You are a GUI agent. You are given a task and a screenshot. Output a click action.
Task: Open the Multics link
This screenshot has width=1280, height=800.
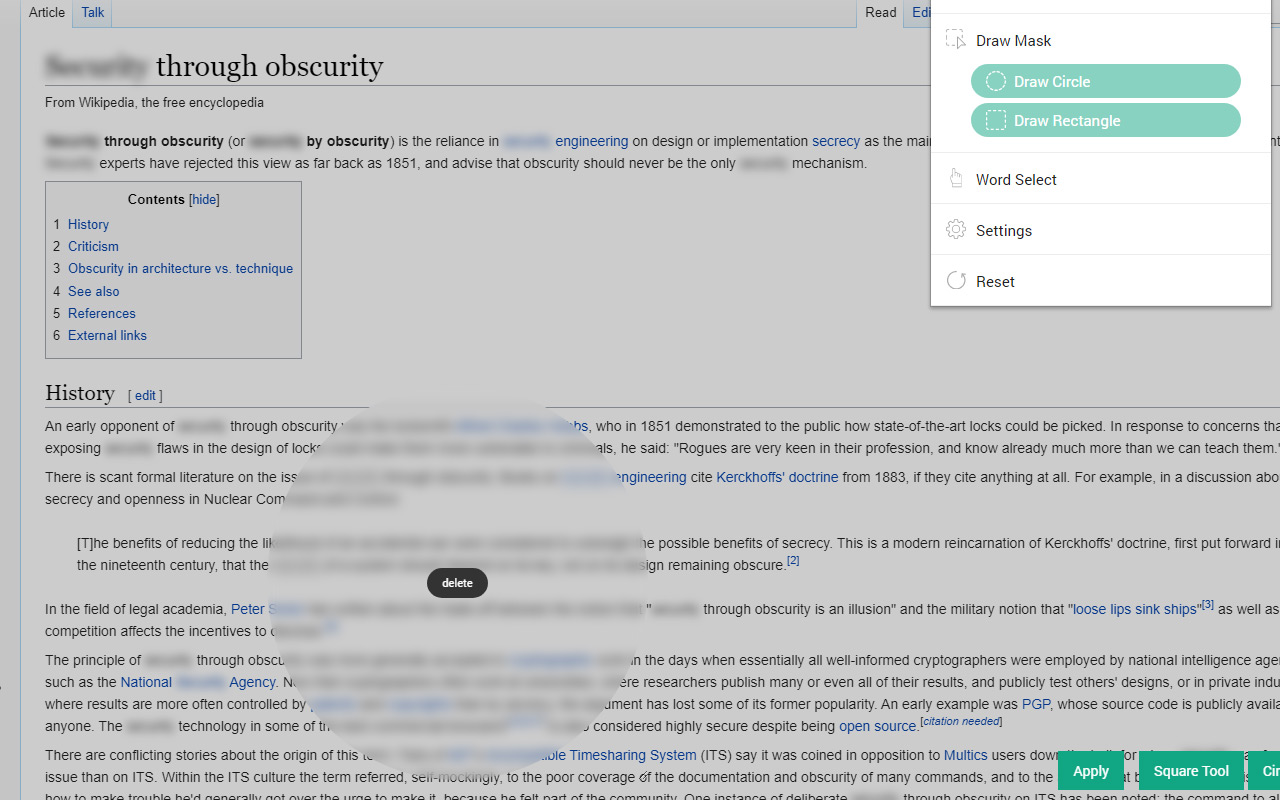965,755
